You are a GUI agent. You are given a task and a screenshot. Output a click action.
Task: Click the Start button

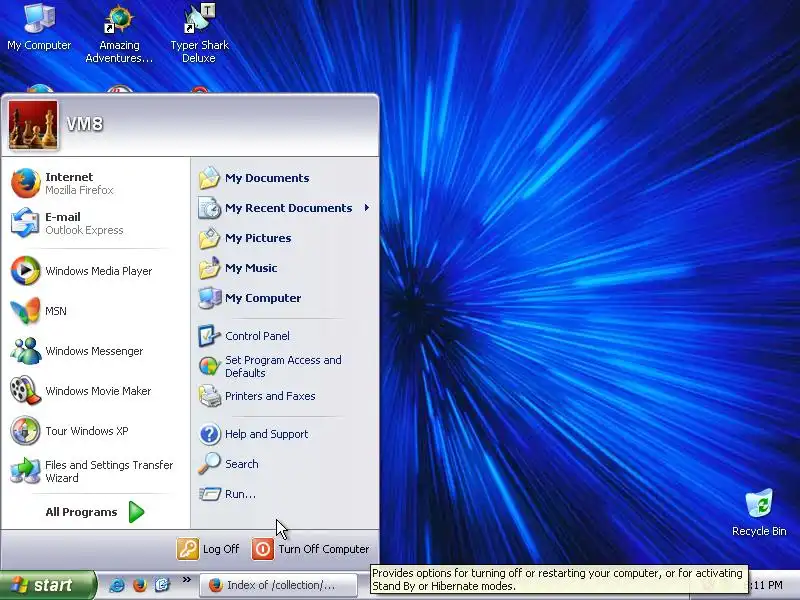click(x=48, y=585)
